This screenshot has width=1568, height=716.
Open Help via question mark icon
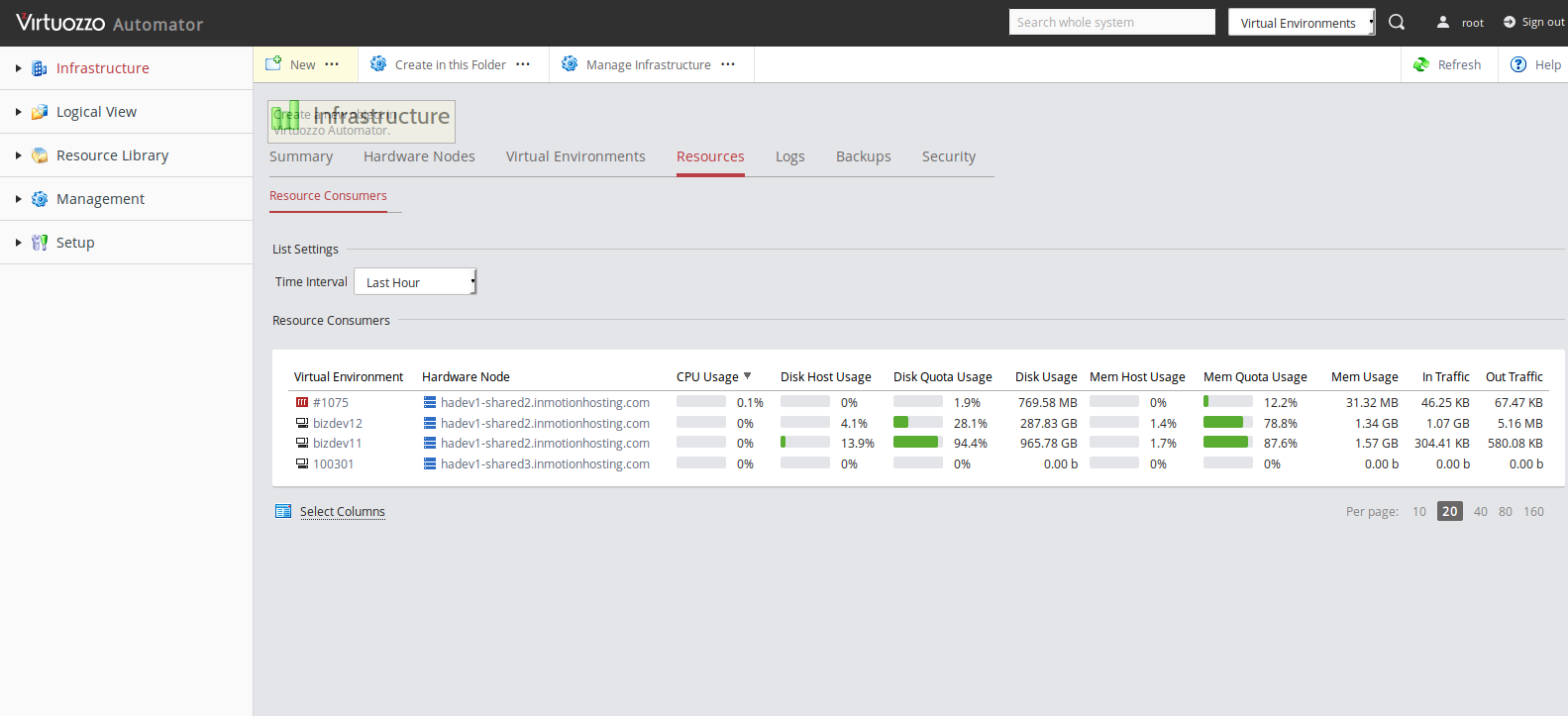(1518, 64)
